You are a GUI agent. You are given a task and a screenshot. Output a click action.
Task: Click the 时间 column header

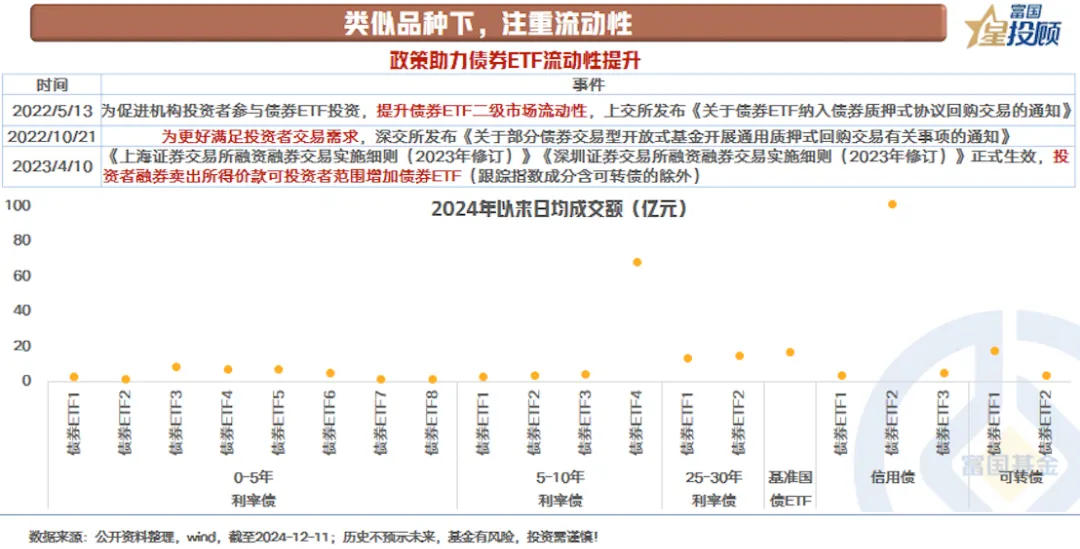[x=52, y=85]
